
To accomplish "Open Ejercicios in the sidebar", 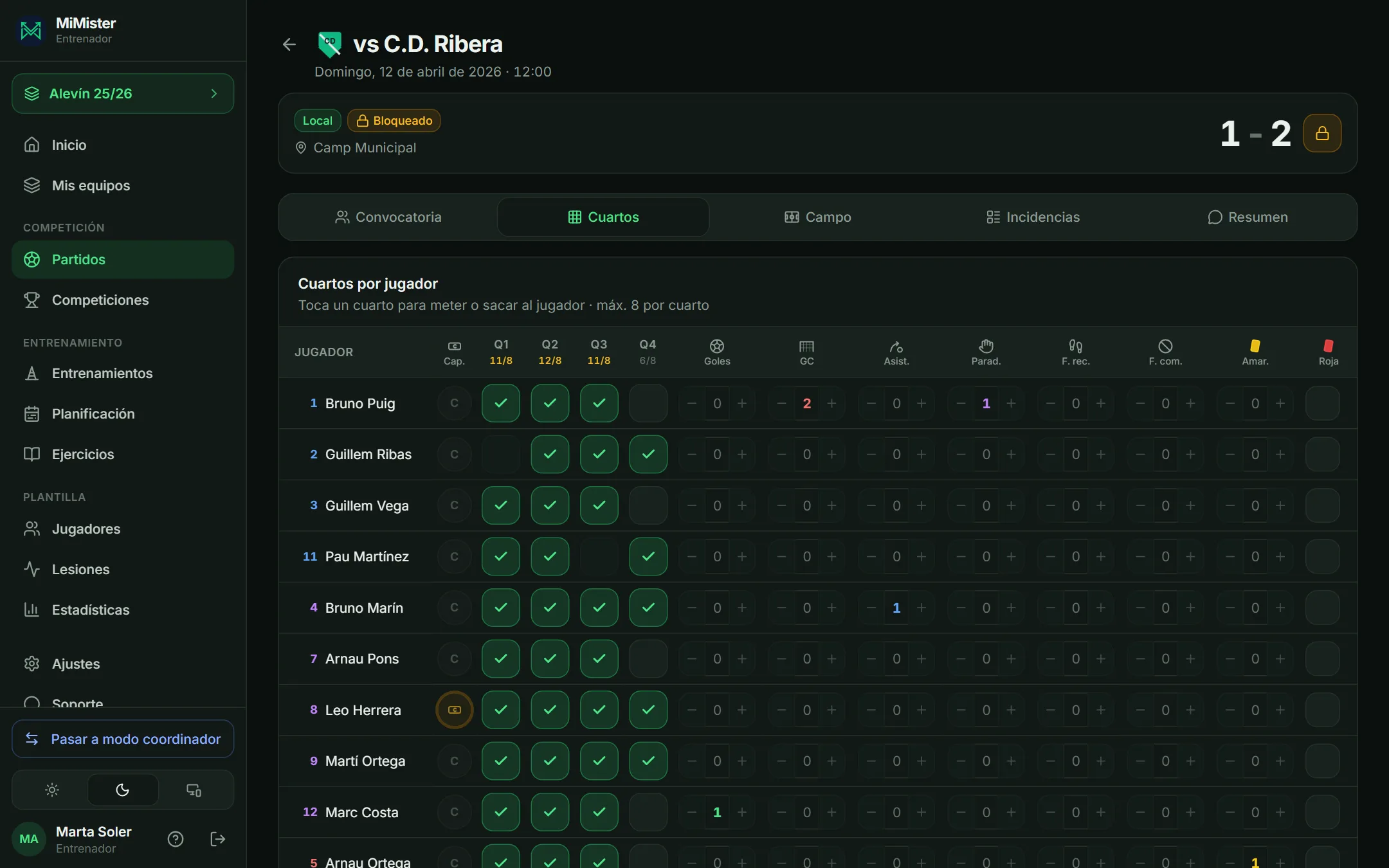I will [x=123, y=454].
